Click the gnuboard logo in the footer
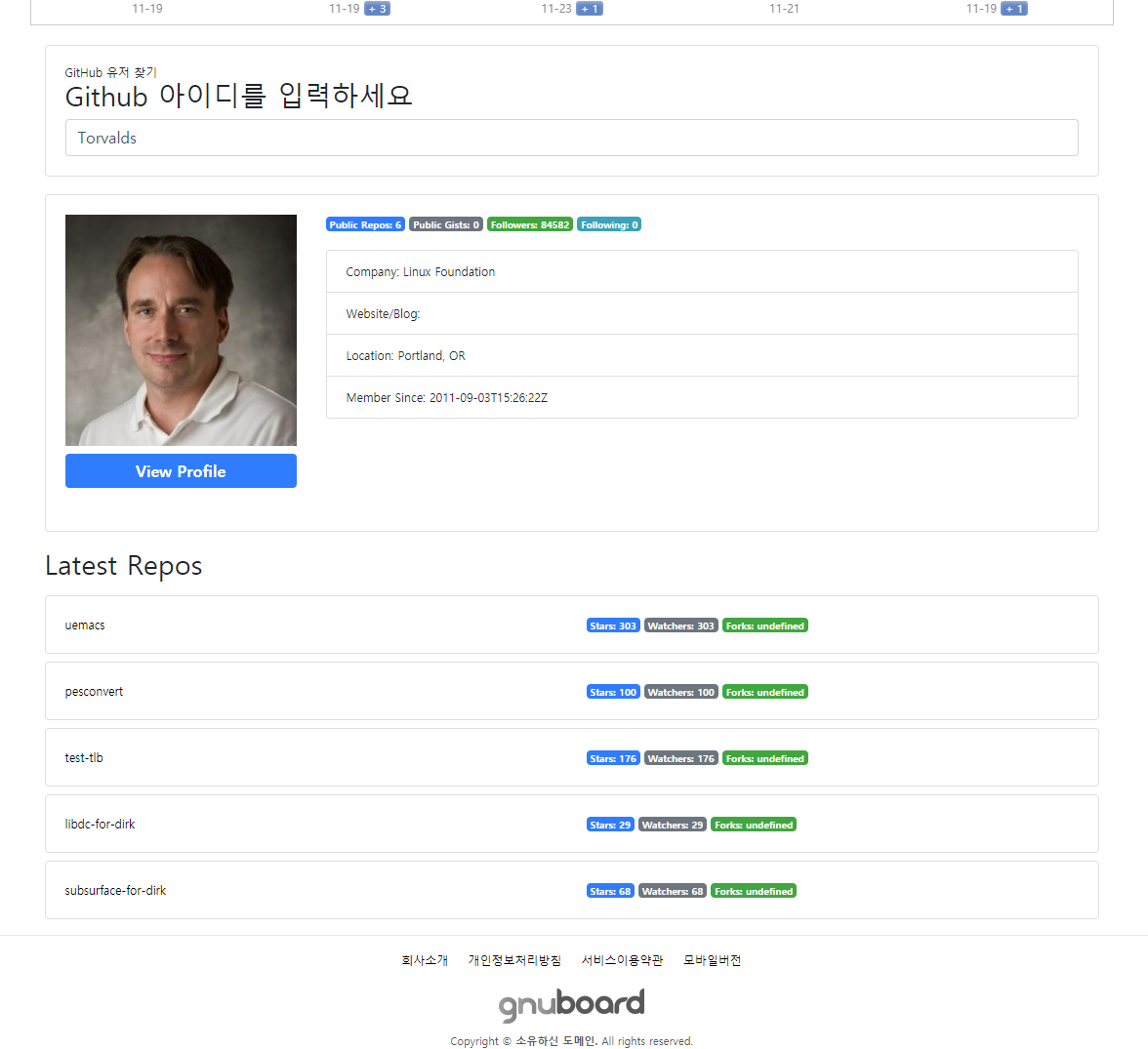 571,1004
